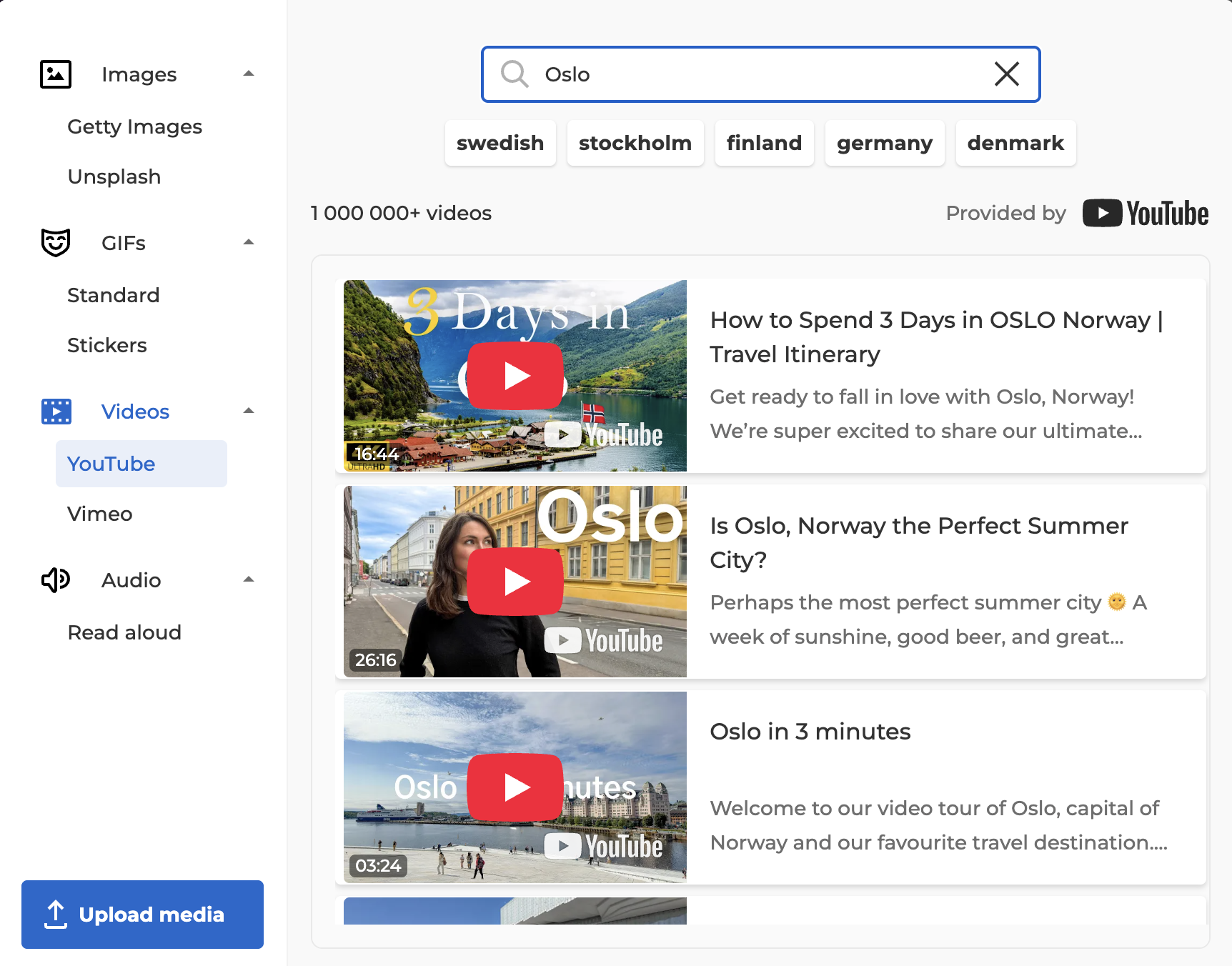Viewport: 1232px width, 966px height.
Task: Click the Images category icon
Action: 56,74
